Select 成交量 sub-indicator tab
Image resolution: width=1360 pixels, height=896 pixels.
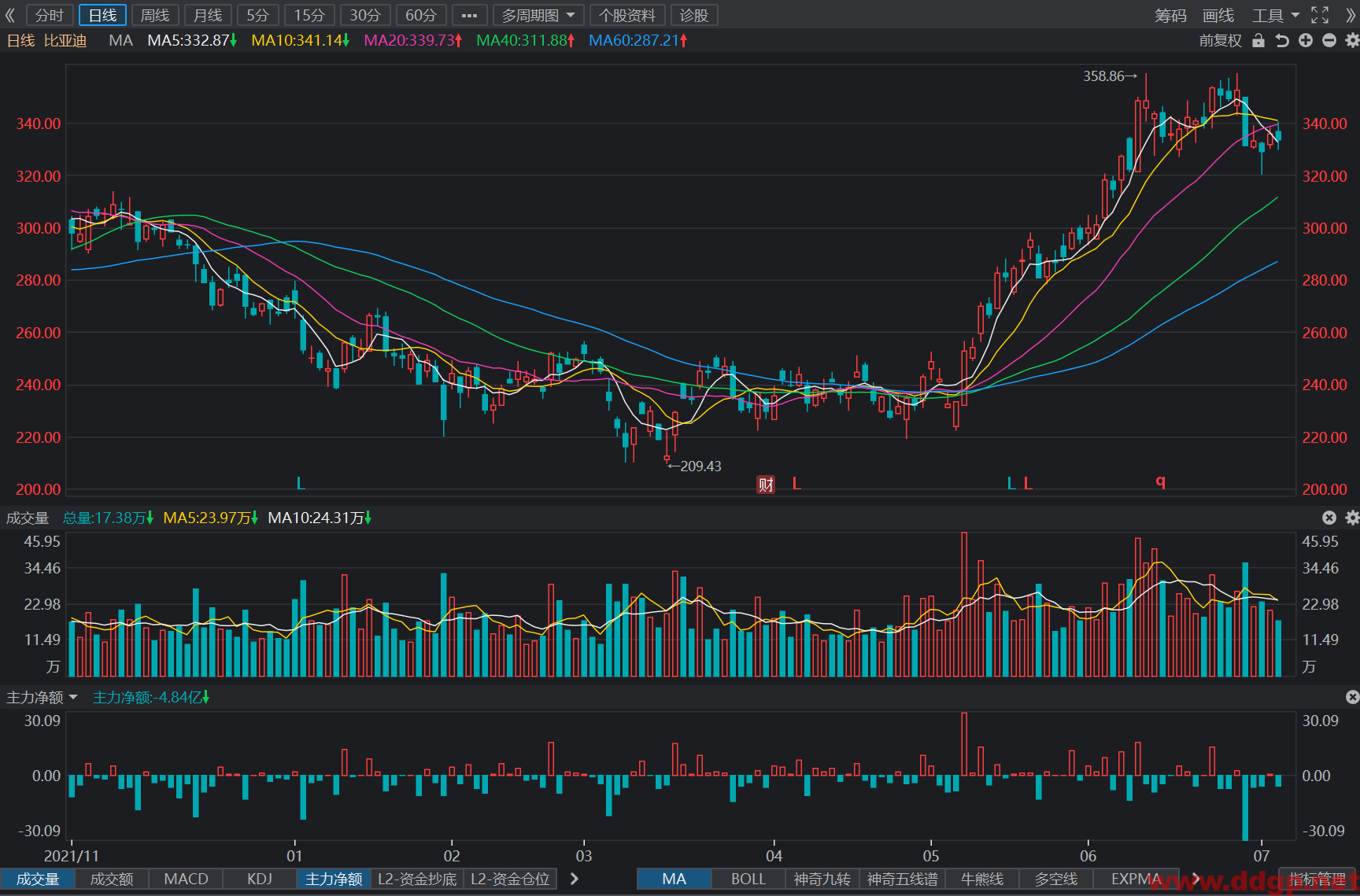[38, 879]
